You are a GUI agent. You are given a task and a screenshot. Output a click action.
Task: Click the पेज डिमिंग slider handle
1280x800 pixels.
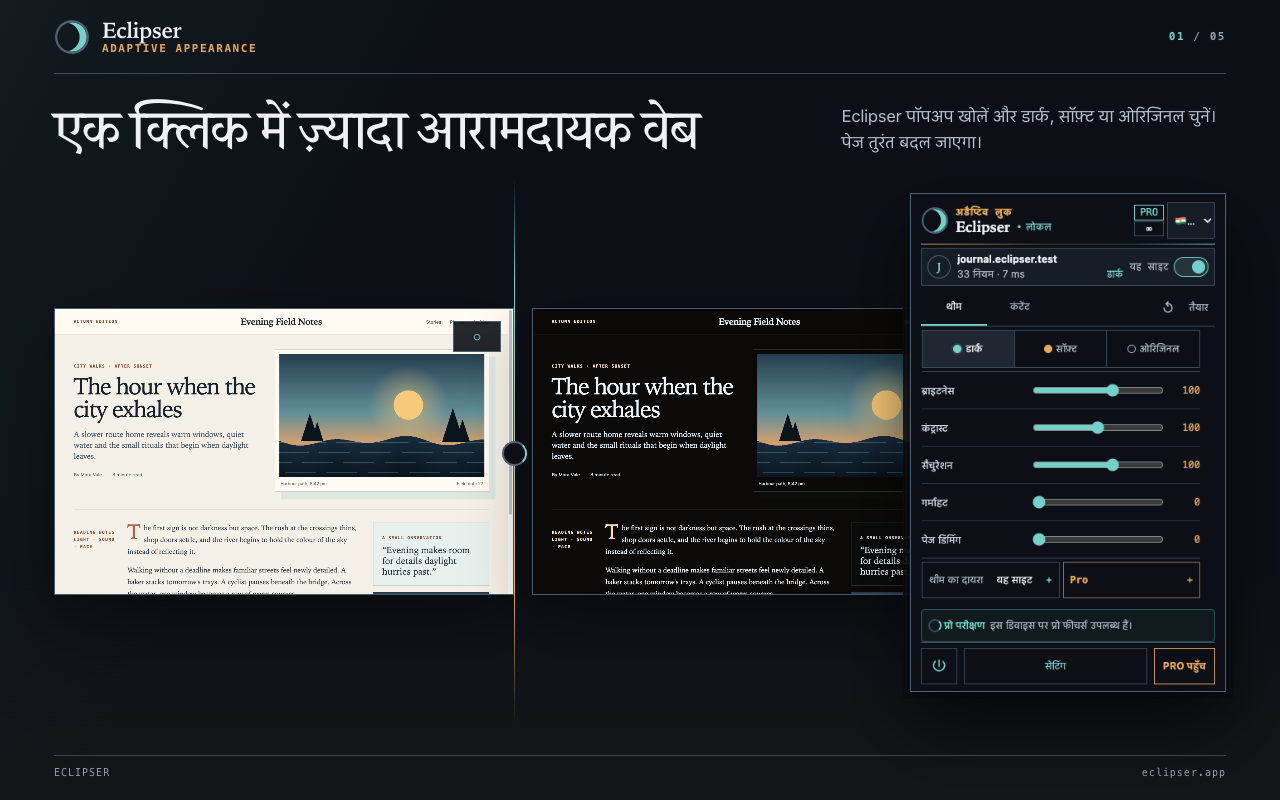[1039, 539]
